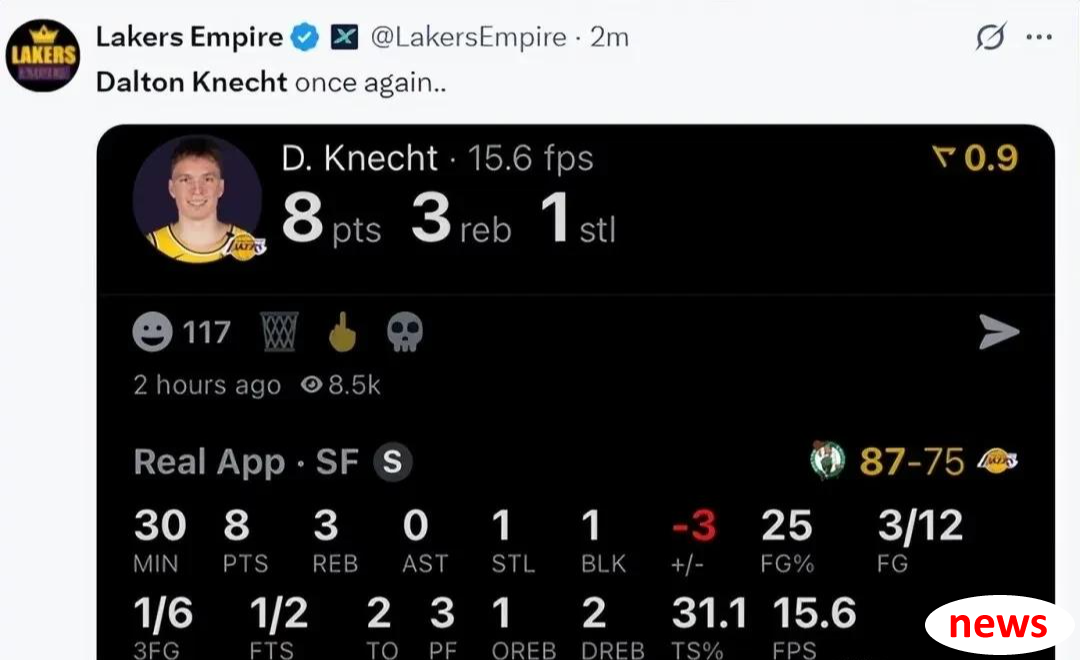Click the Lakers Empire display name
This screenshot has width=1080, height=660.
(189, 37)
